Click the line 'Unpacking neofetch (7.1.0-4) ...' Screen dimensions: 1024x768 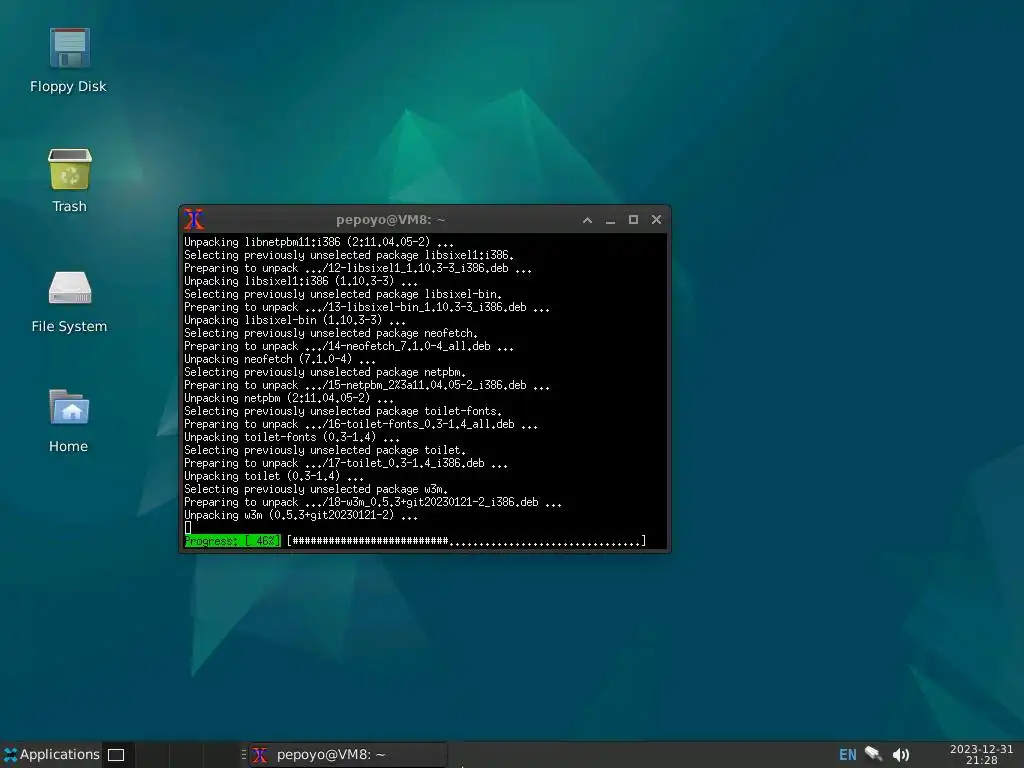click(280, 359)
